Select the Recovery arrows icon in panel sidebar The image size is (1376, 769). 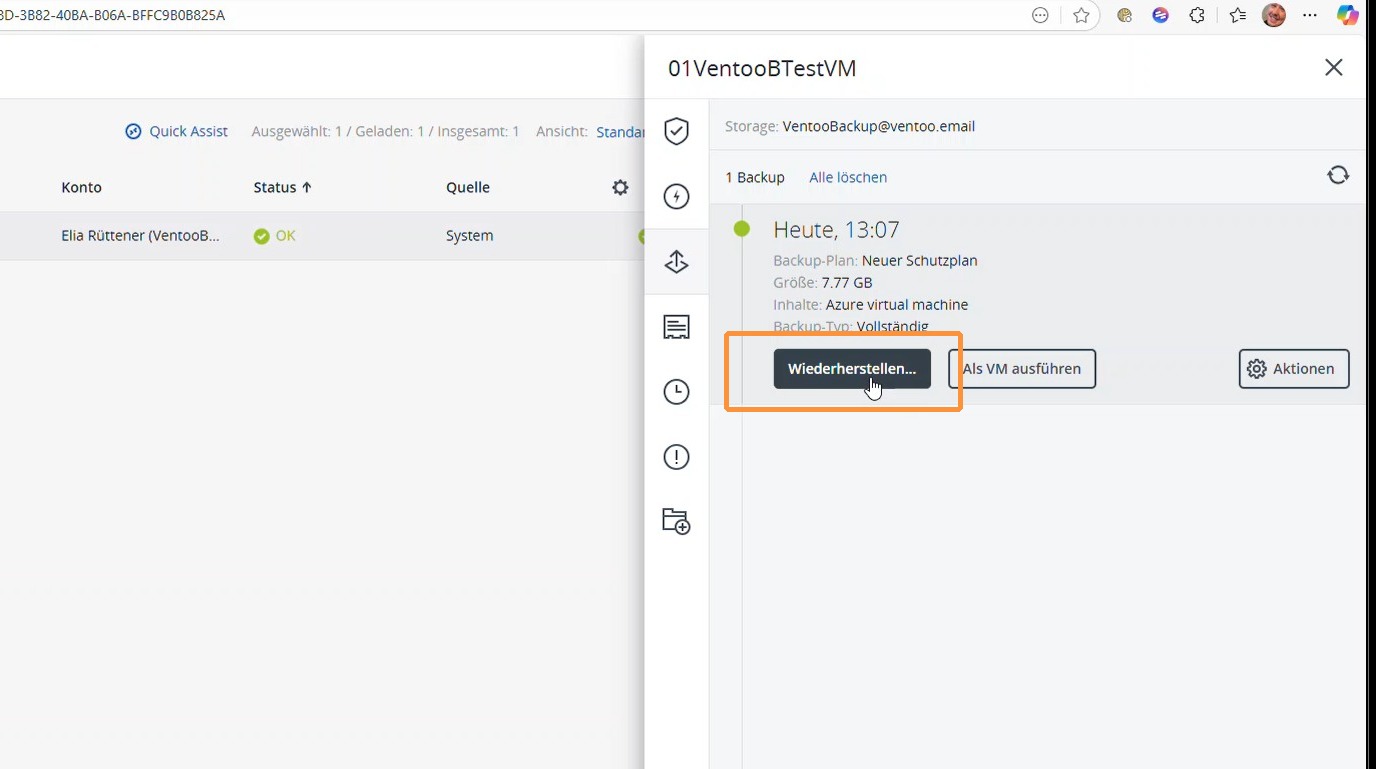[x=677, y=262]
